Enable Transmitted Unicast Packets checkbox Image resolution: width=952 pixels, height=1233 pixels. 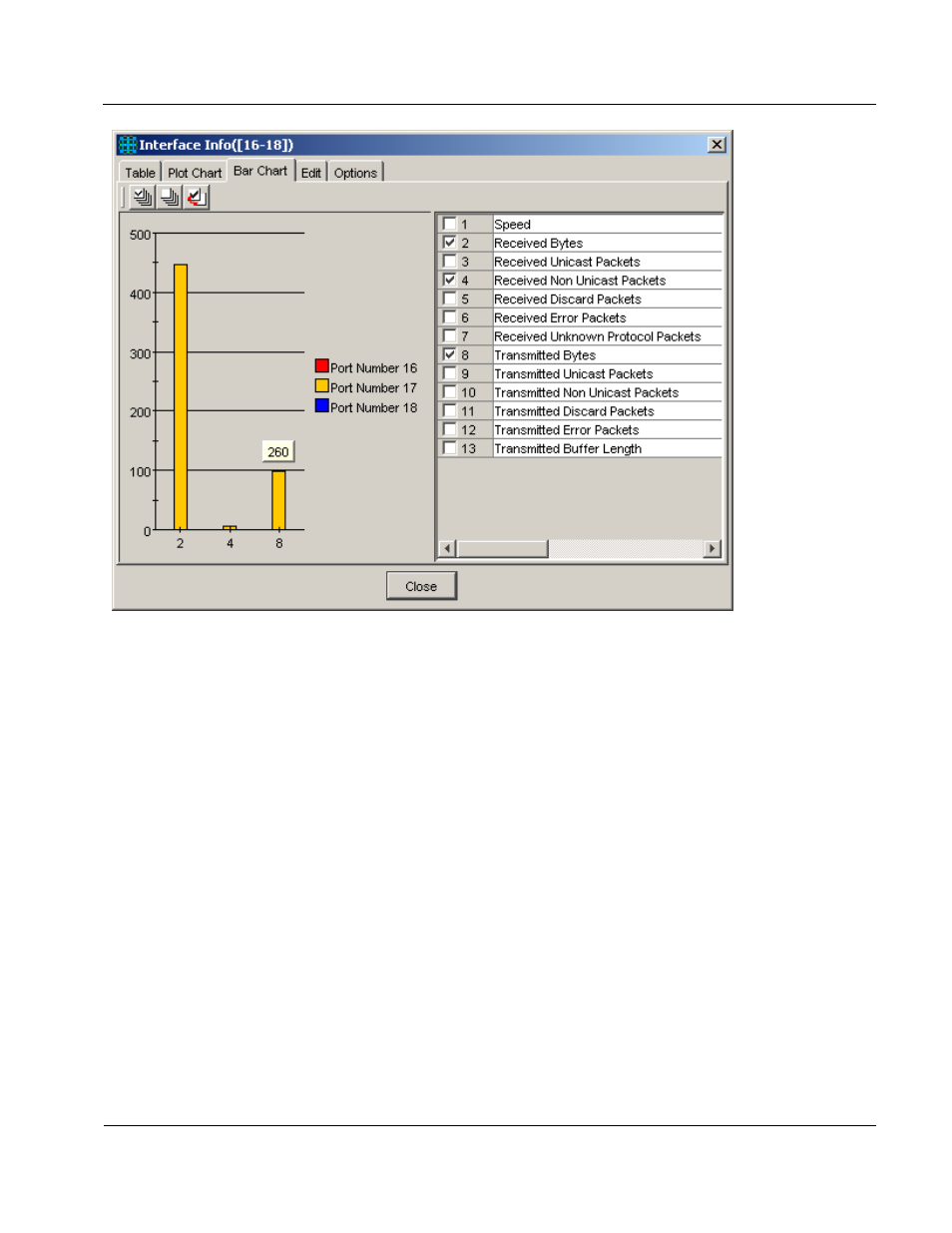click(450, 373)
